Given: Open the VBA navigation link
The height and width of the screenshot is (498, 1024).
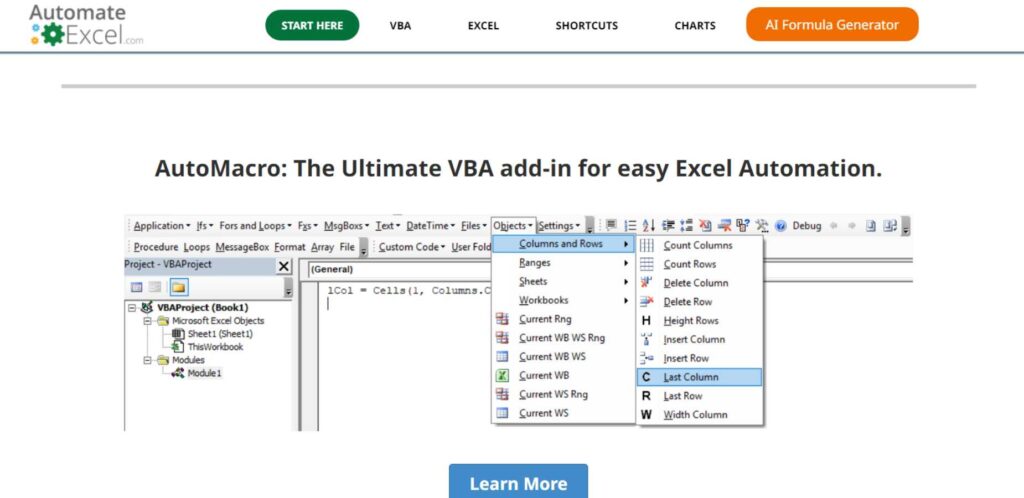Looking at the screenshot, I should [x=400, y=26].
